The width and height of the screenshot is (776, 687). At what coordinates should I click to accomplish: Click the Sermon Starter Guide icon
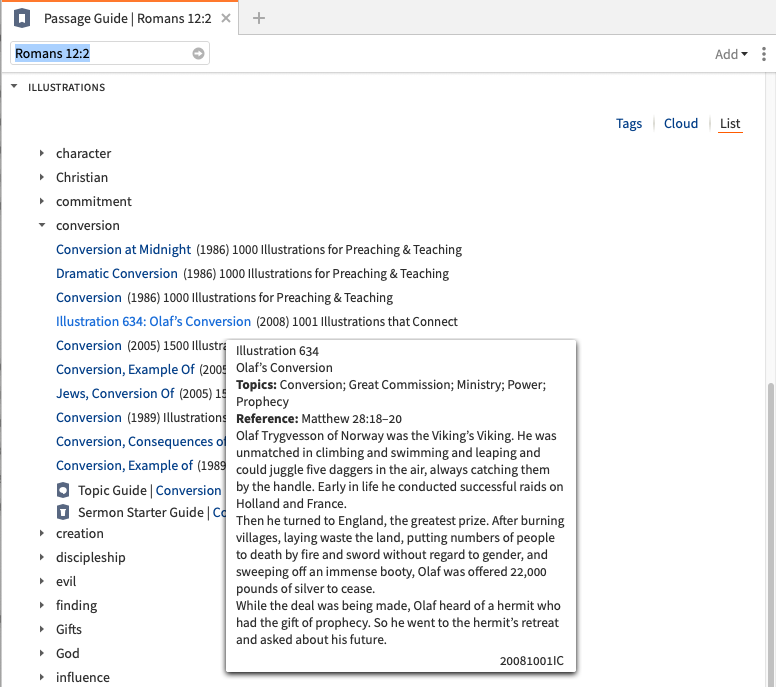point(63,512)
